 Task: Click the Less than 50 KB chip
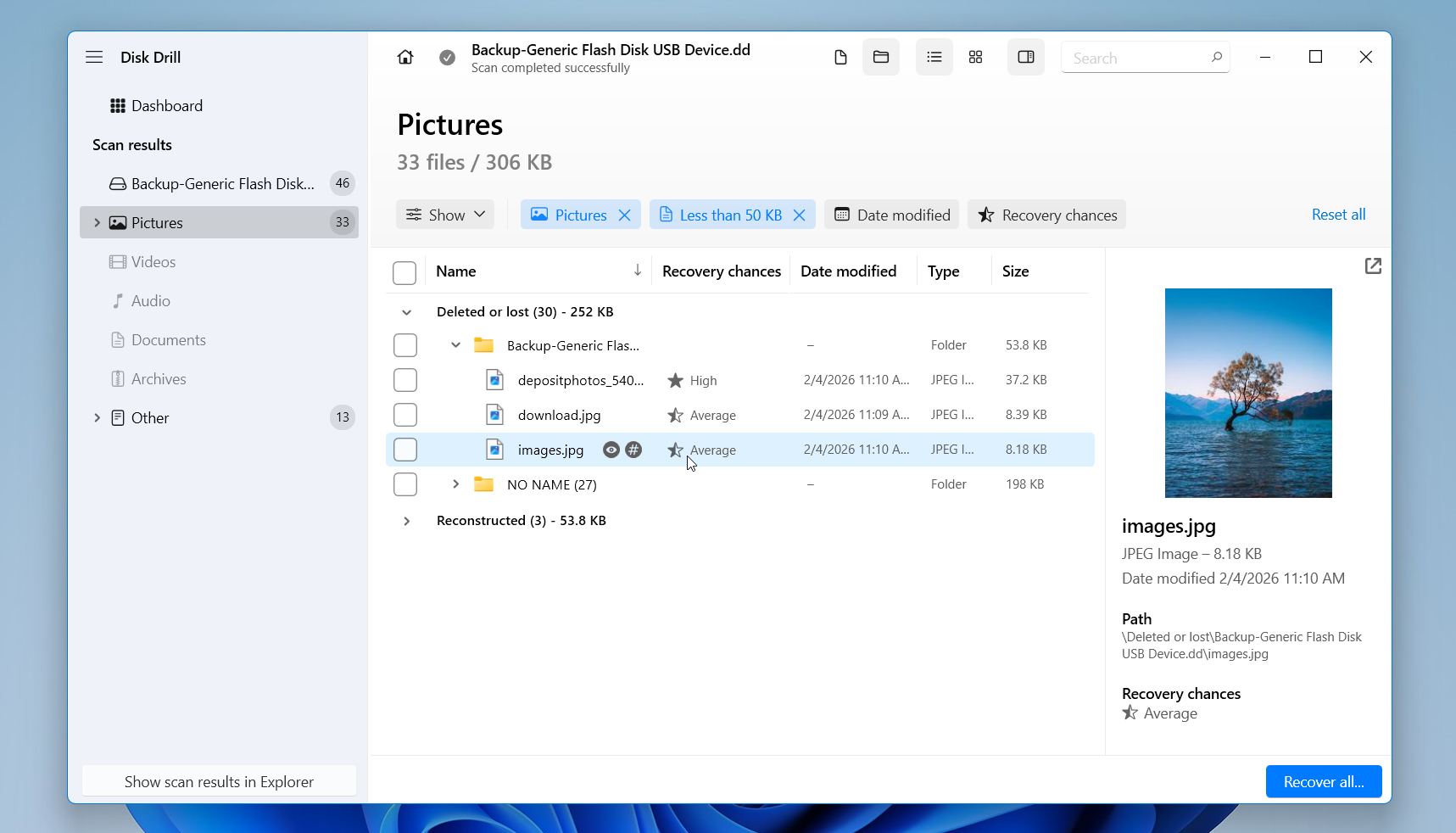(x=732, y=215)
